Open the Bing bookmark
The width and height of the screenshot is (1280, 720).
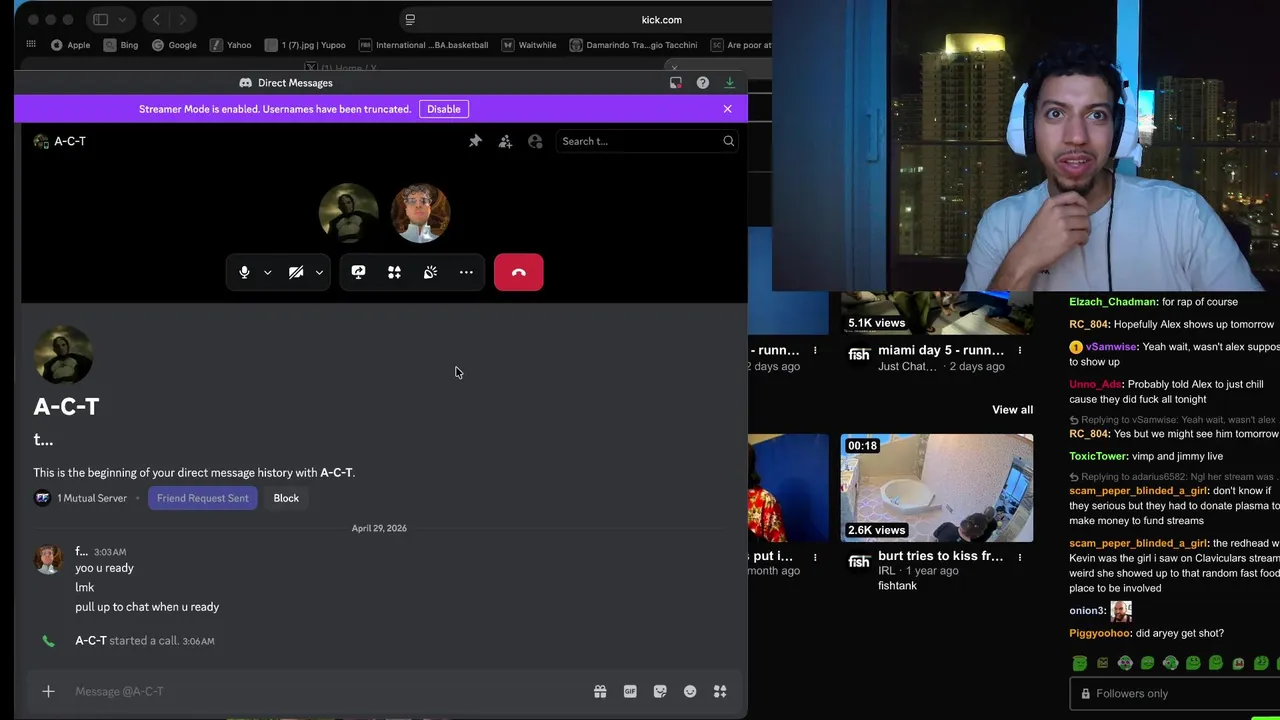[x=121, y=45]
